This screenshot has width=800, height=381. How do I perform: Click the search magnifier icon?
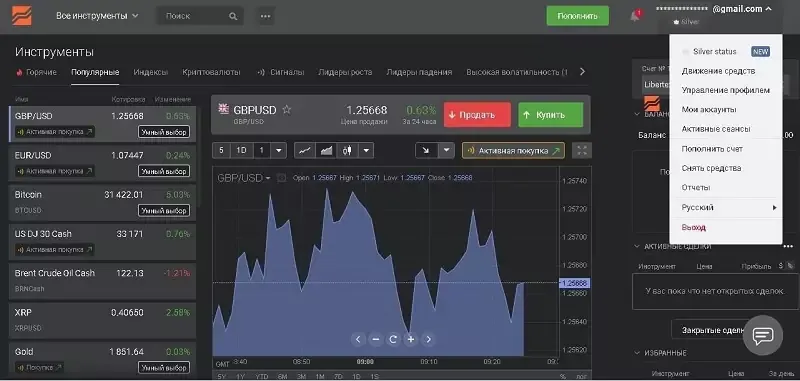[233, 16]
